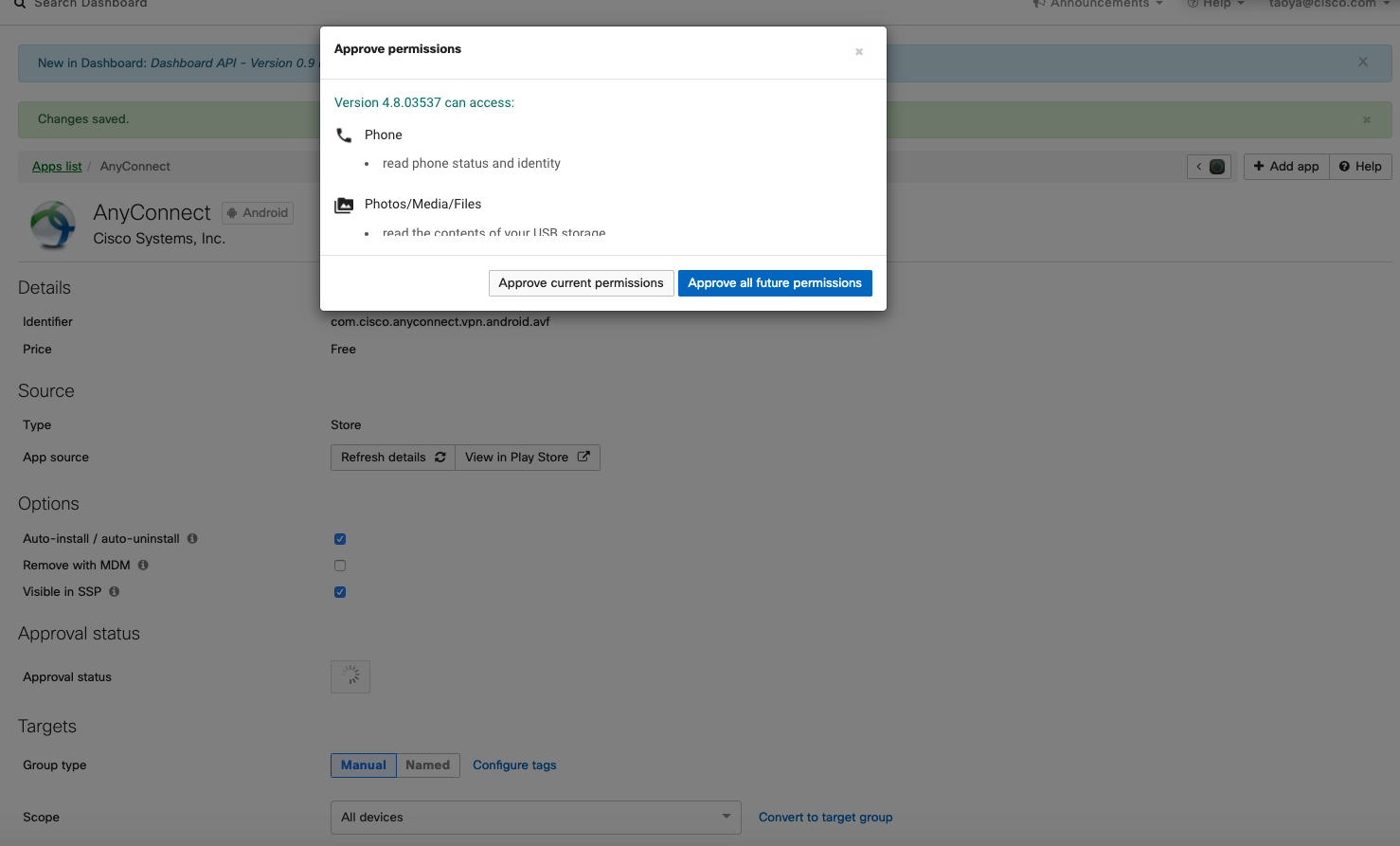
Task: Click the Approval status loading spinner
Action: click(x=350, y=676)
